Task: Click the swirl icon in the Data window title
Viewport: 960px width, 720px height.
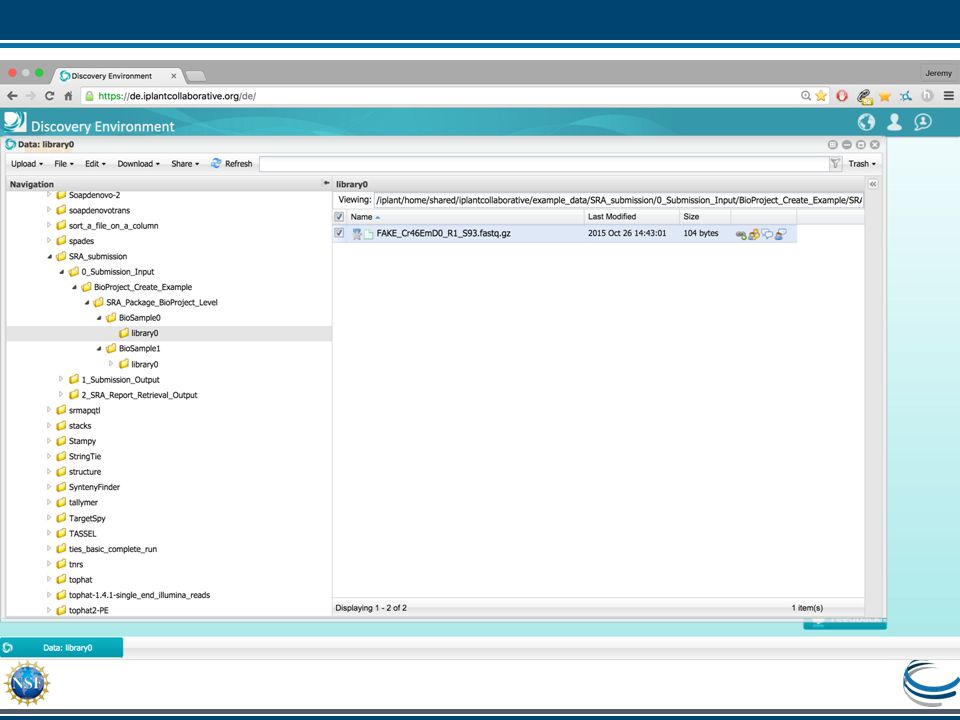Action: point(10,144)
